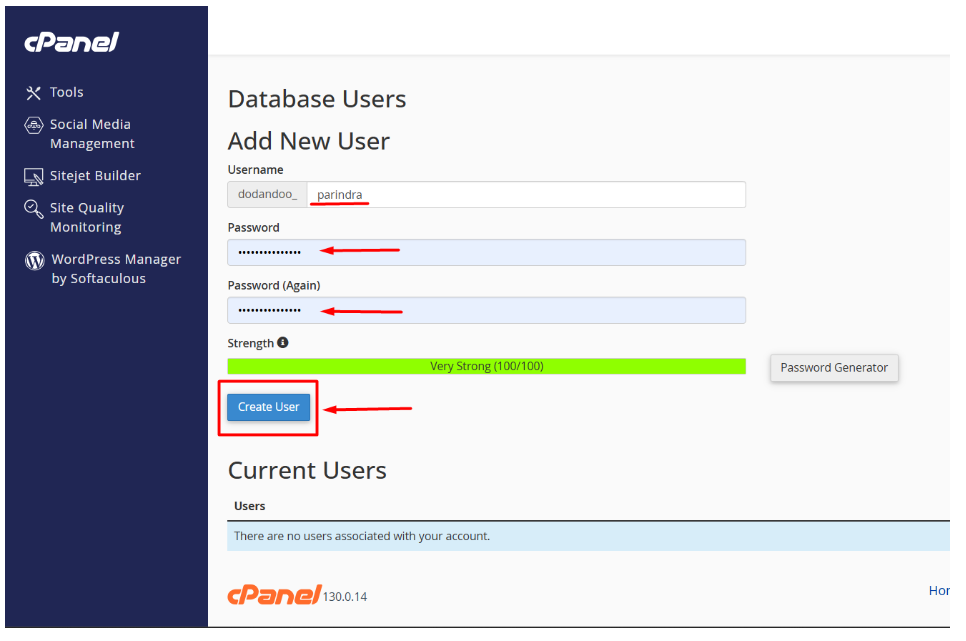
Task: Open Tools from the sidebar menu
Action: [67, 92]
